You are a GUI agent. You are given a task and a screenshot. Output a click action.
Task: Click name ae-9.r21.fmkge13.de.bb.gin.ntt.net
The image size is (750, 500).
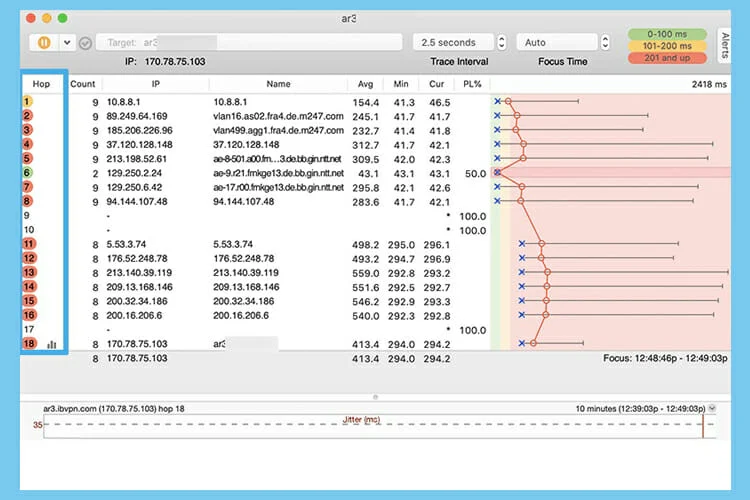278,173
